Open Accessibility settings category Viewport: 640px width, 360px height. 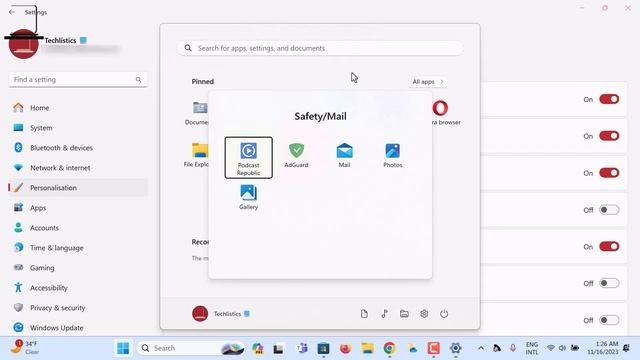pos(78,288)
